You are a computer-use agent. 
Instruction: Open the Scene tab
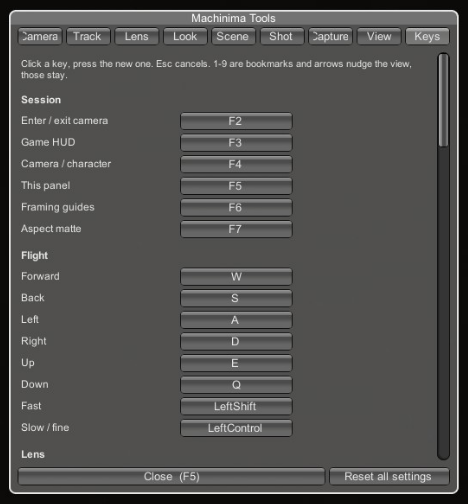[x=234, y=36]
